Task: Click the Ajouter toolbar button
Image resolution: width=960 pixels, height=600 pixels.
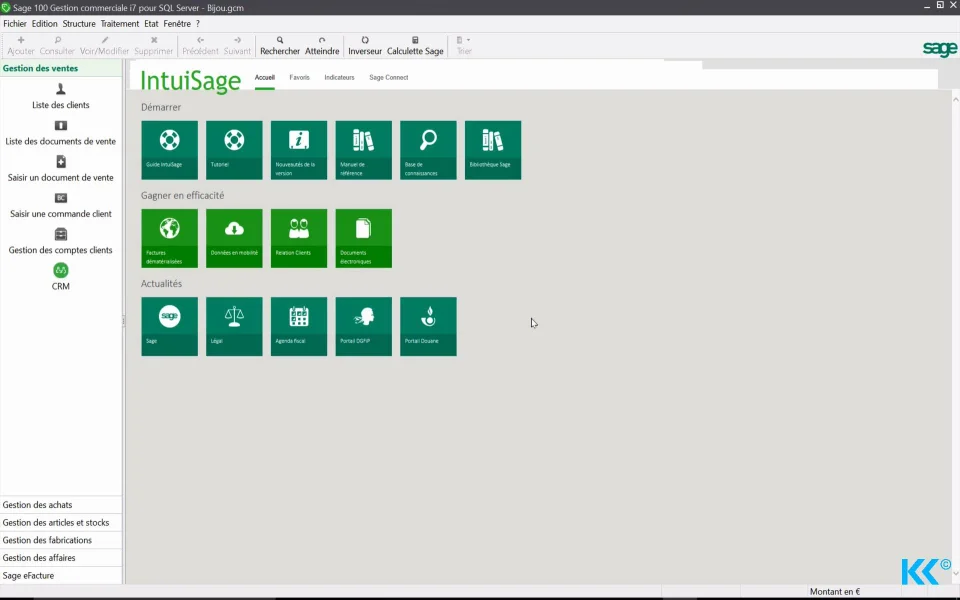Action: [21, 46]
